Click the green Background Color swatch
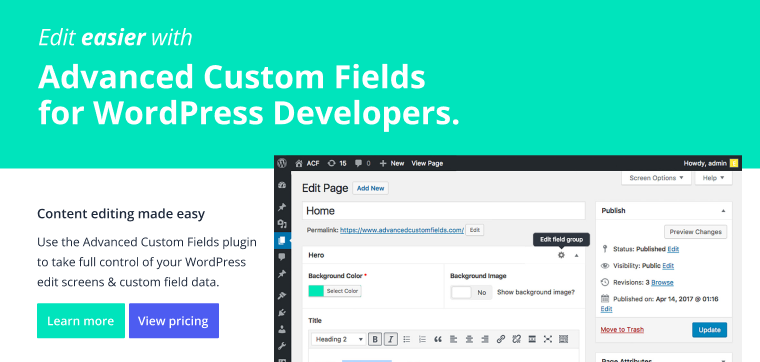The image size is (760, 362). click(316, 291)
